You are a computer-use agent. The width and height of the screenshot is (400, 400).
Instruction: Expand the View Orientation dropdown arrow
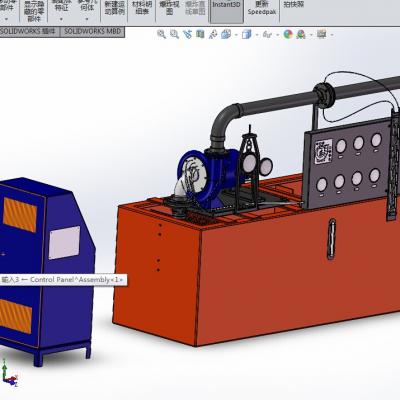click(x=236, y=35)
